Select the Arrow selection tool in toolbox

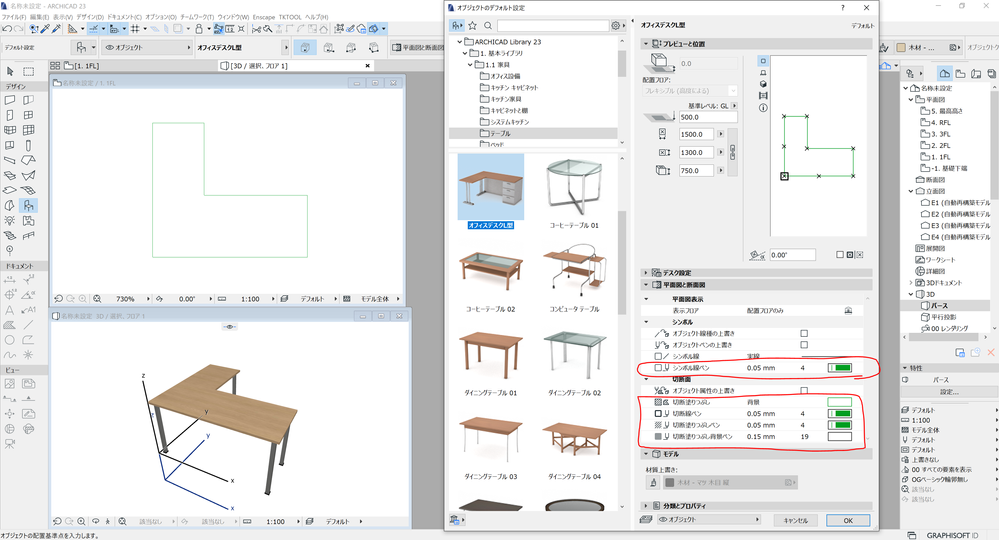10,71
